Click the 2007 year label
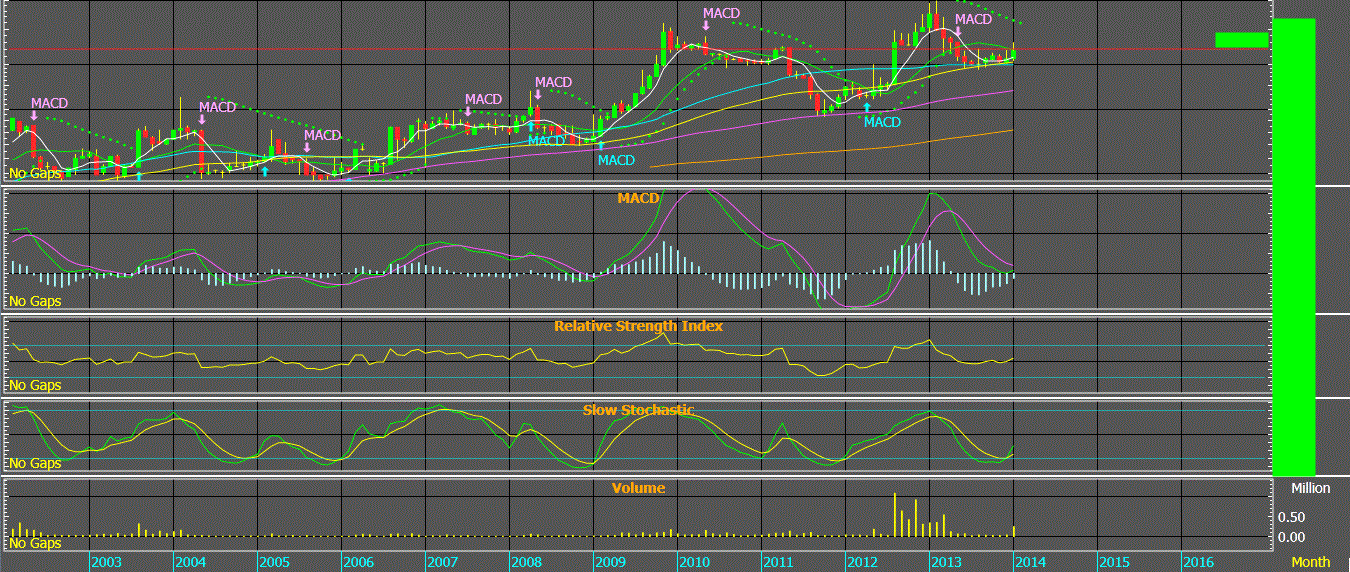 [443, 562]
